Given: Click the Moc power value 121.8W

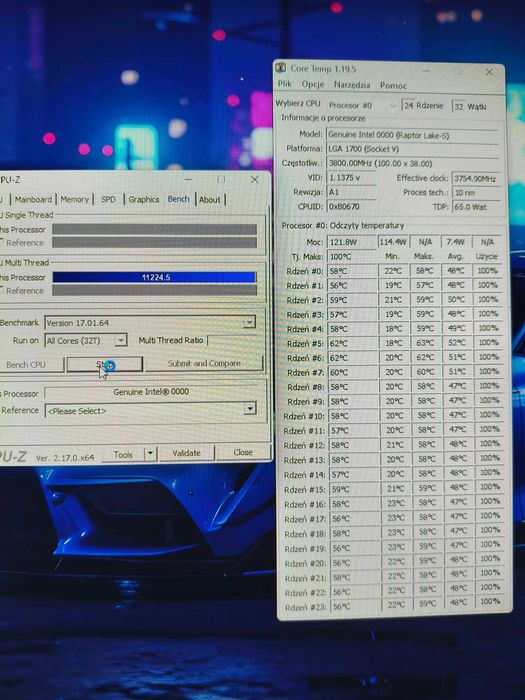Looking at the screenshot, I should coord(352,242).
